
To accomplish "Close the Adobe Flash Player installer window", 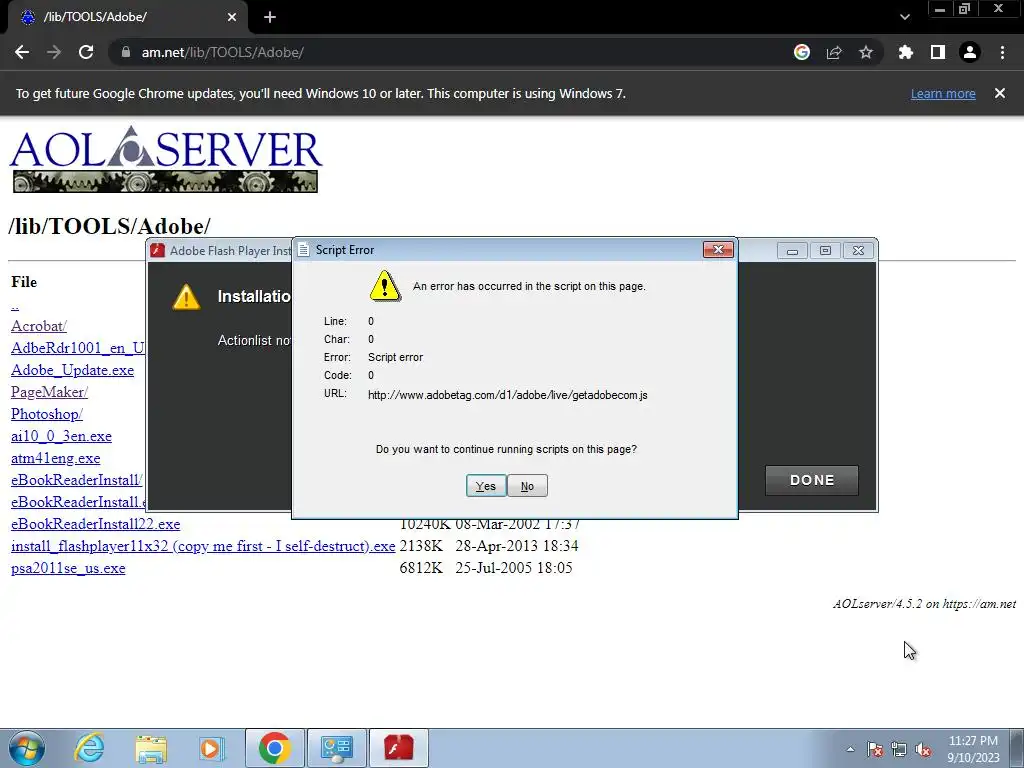I will [858, 251].
